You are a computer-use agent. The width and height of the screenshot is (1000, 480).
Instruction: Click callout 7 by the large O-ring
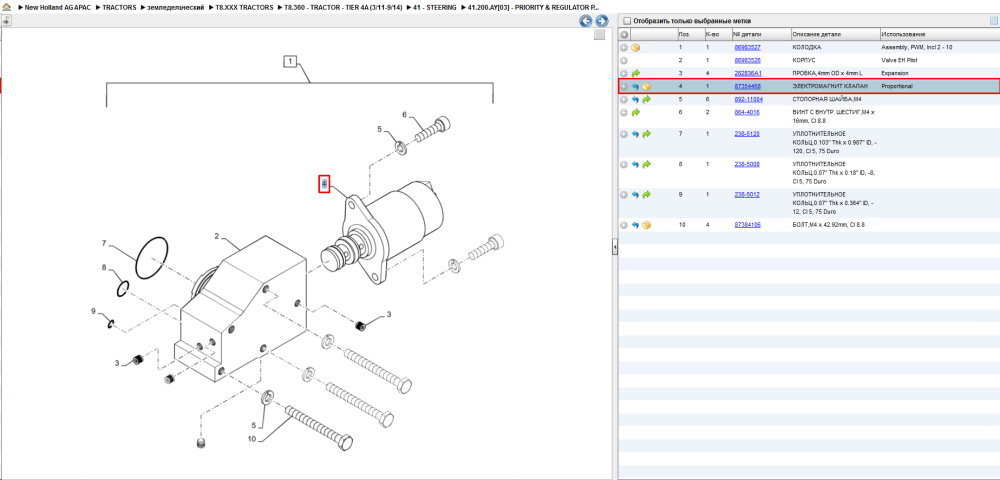[105, 244]
